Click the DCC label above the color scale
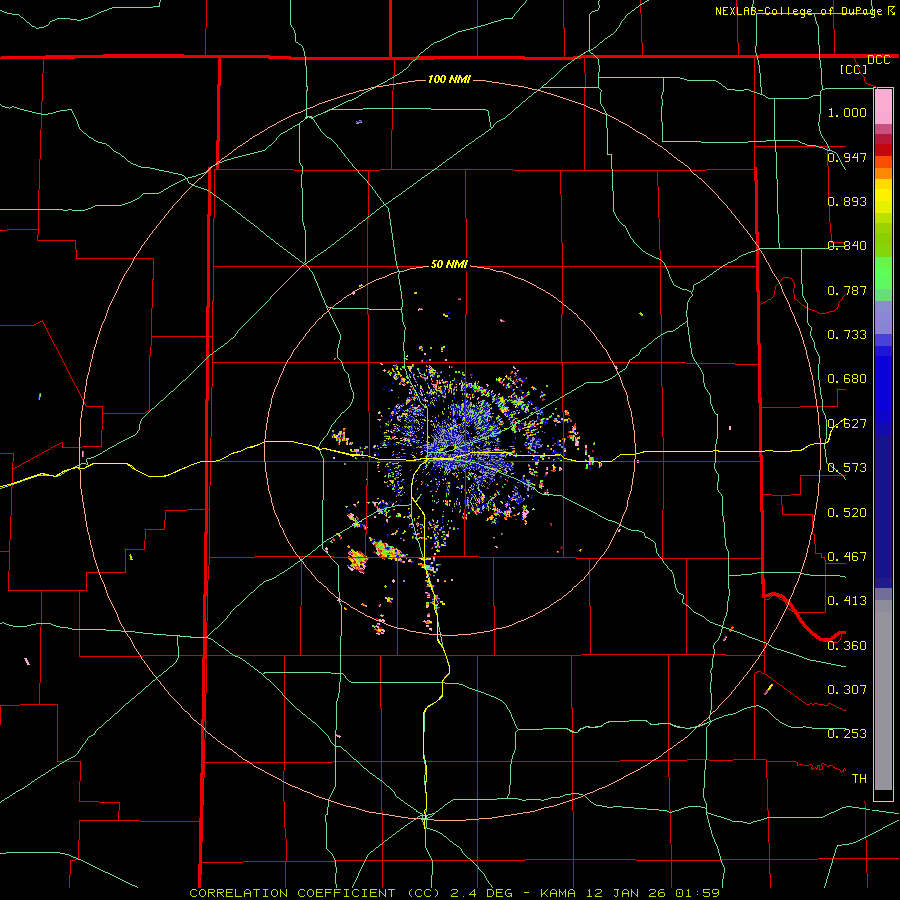900x900 pixels. click(x=878, y=60)
